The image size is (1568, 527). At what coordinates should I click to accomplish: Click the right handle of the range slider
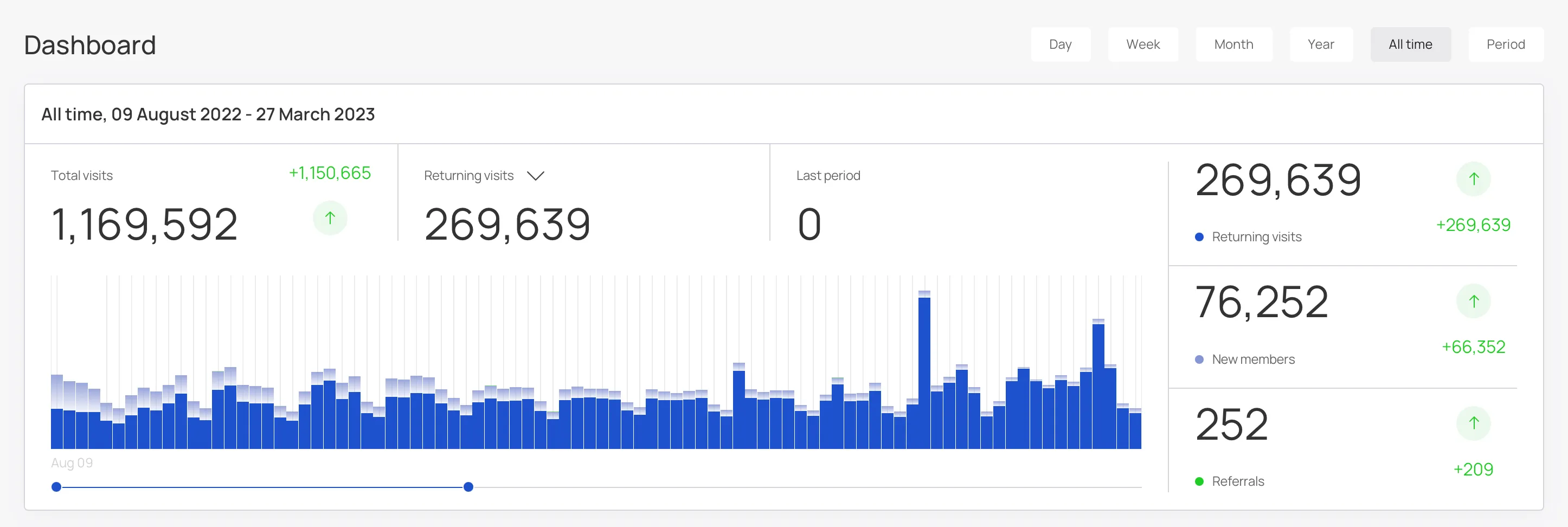pyautogui.click(x=468, y=487)
